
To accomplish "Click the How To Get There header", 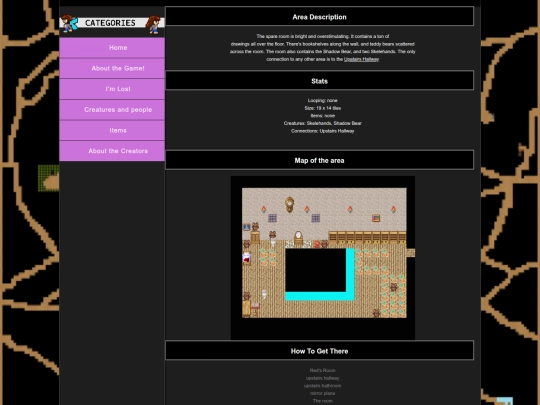I will [x=320, y=351].
